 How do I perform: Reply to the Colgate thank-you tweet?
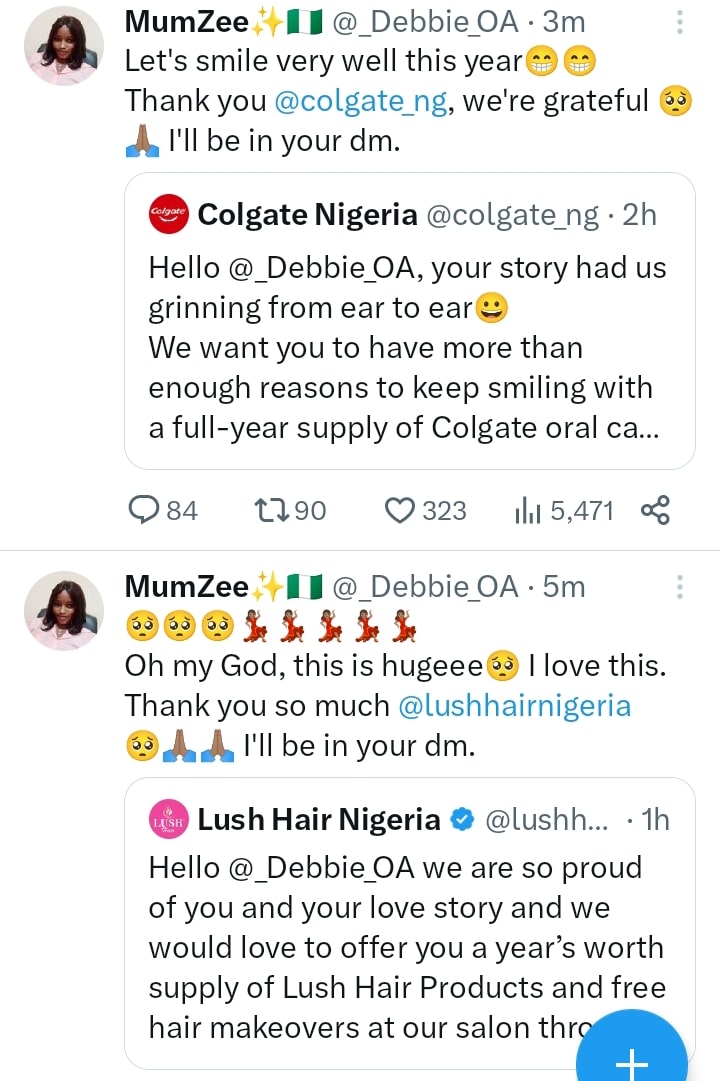point(147,510)
